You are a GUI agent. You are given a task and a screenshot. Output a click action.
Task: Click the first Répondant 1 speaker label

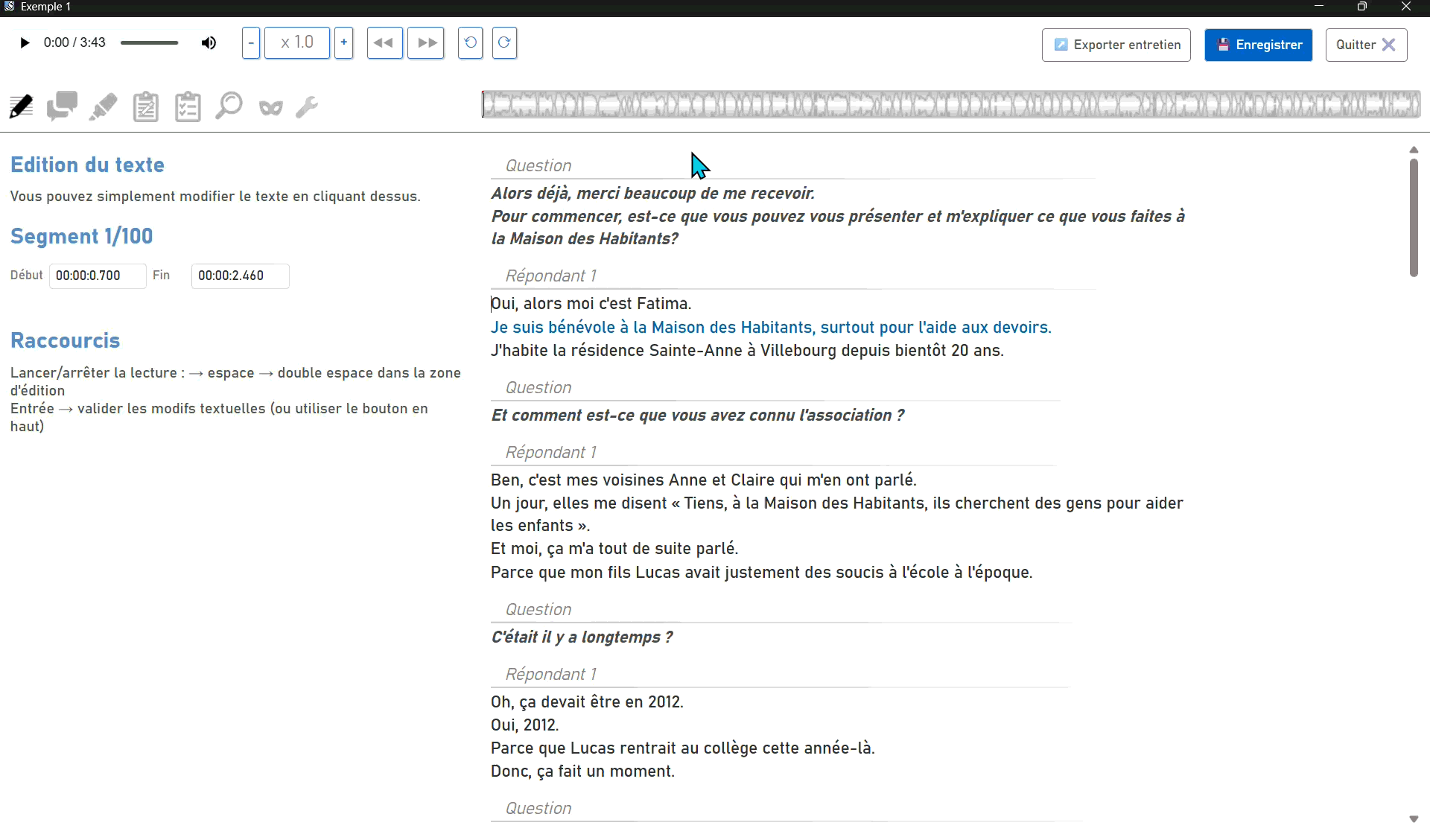[551, 276]
